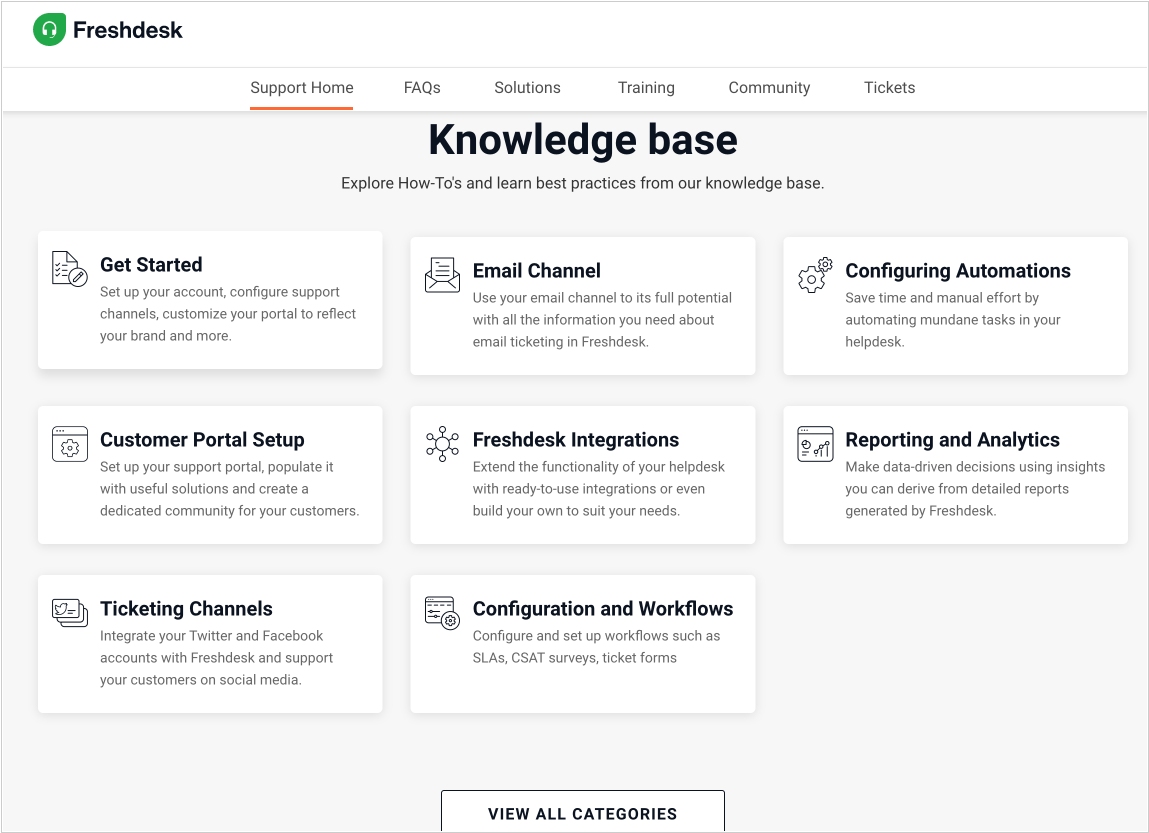Open the Community tab
1149x833 pixels.
[x=769, y=88]
